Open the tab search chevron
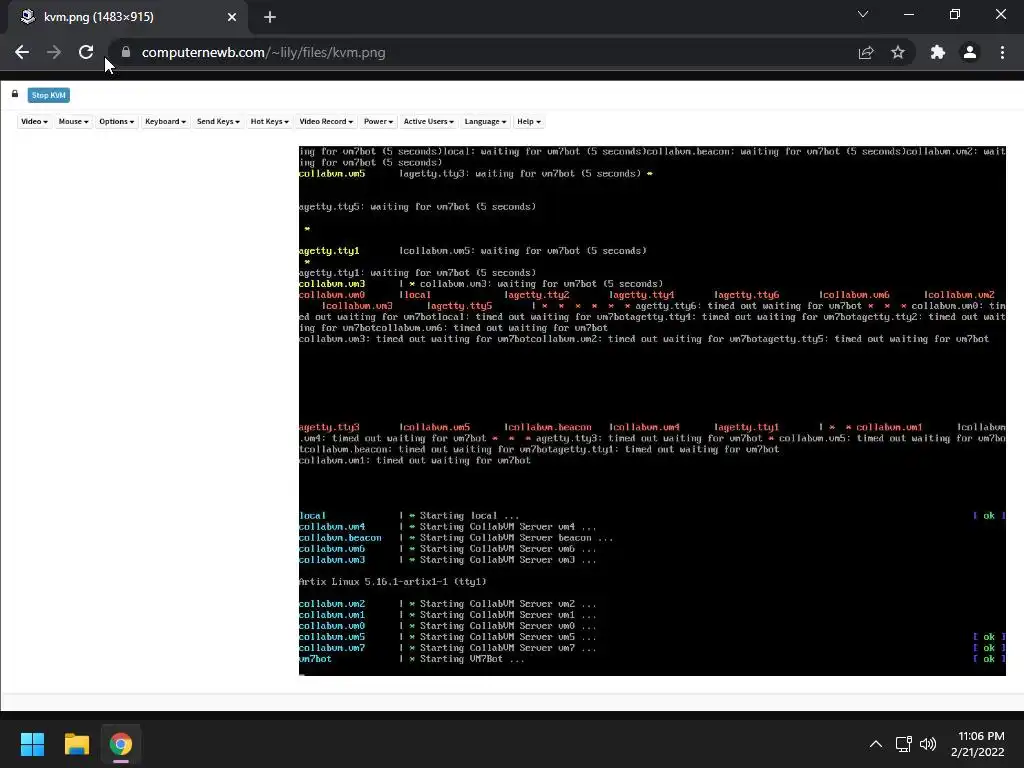 click(863, 14)
